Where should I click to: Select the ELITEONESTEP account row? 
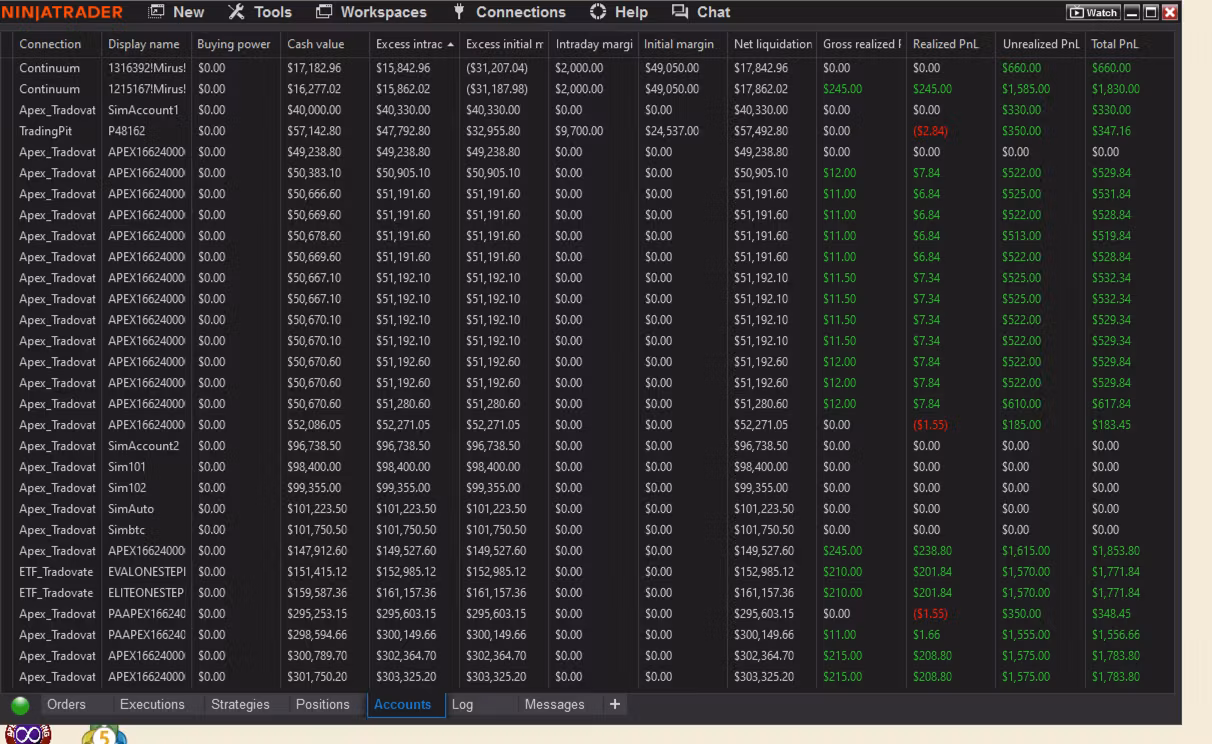(x=143, y=593)
